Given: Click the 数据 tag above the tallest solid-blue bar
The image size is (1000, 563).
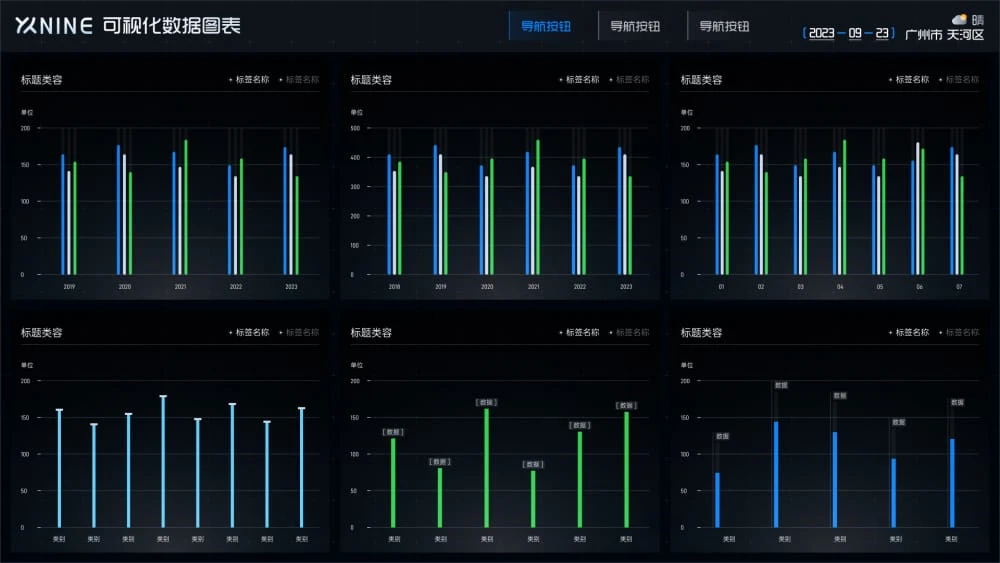Looking at the screenshot, I should [x=781, y=385].
